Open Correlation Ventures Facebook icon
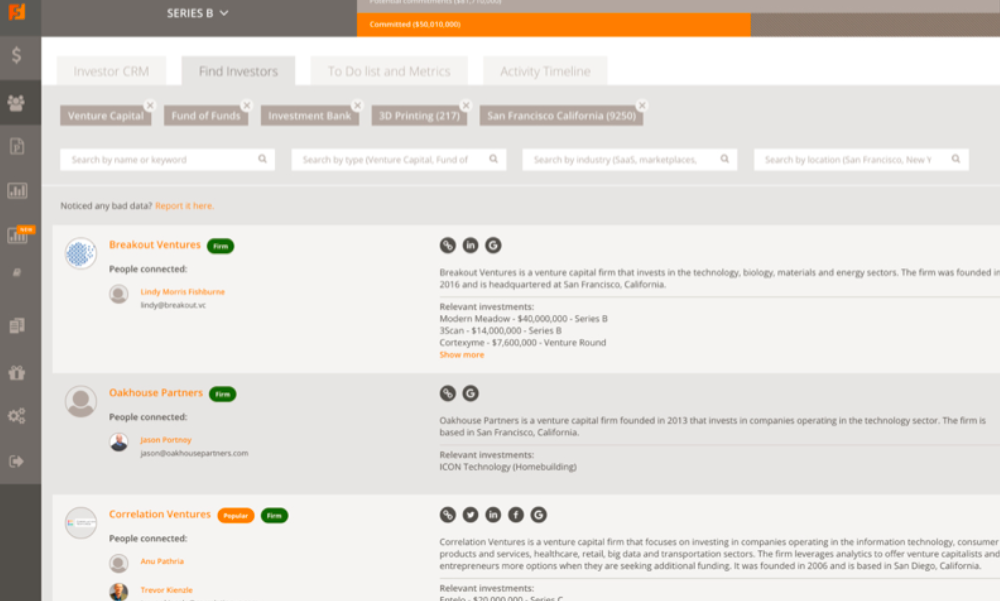This screenshot has width=1000, height=601. (x=516, y=514)
